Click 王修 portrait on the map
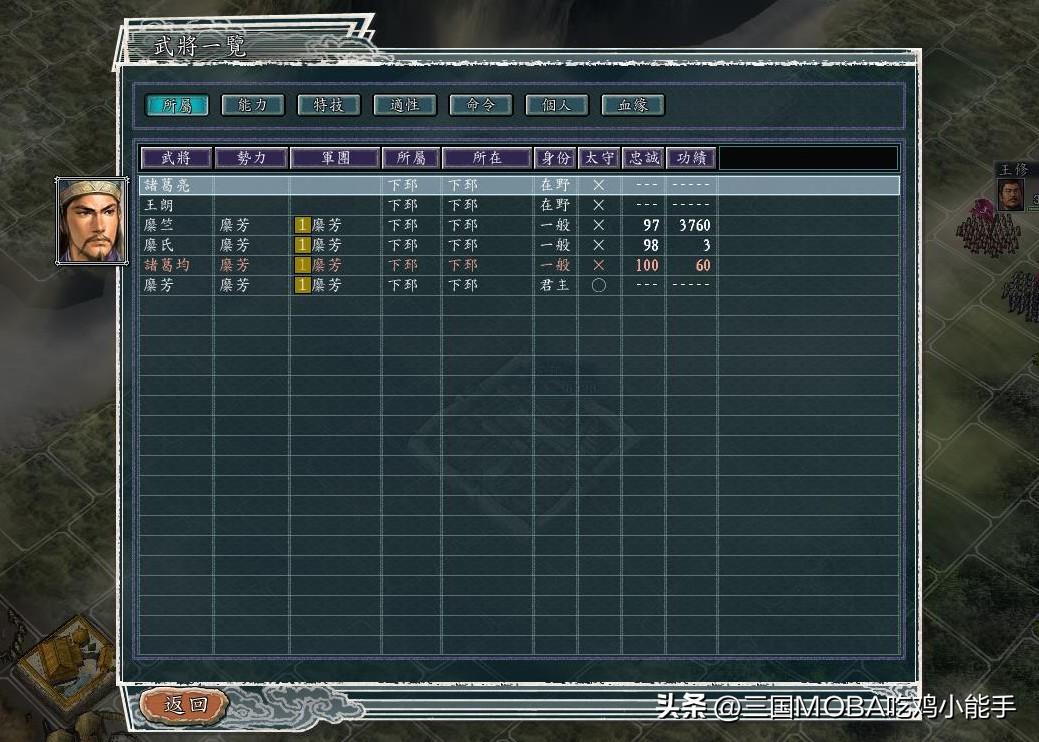This screenshot has width=1039, height=742. coord(1012,194)
